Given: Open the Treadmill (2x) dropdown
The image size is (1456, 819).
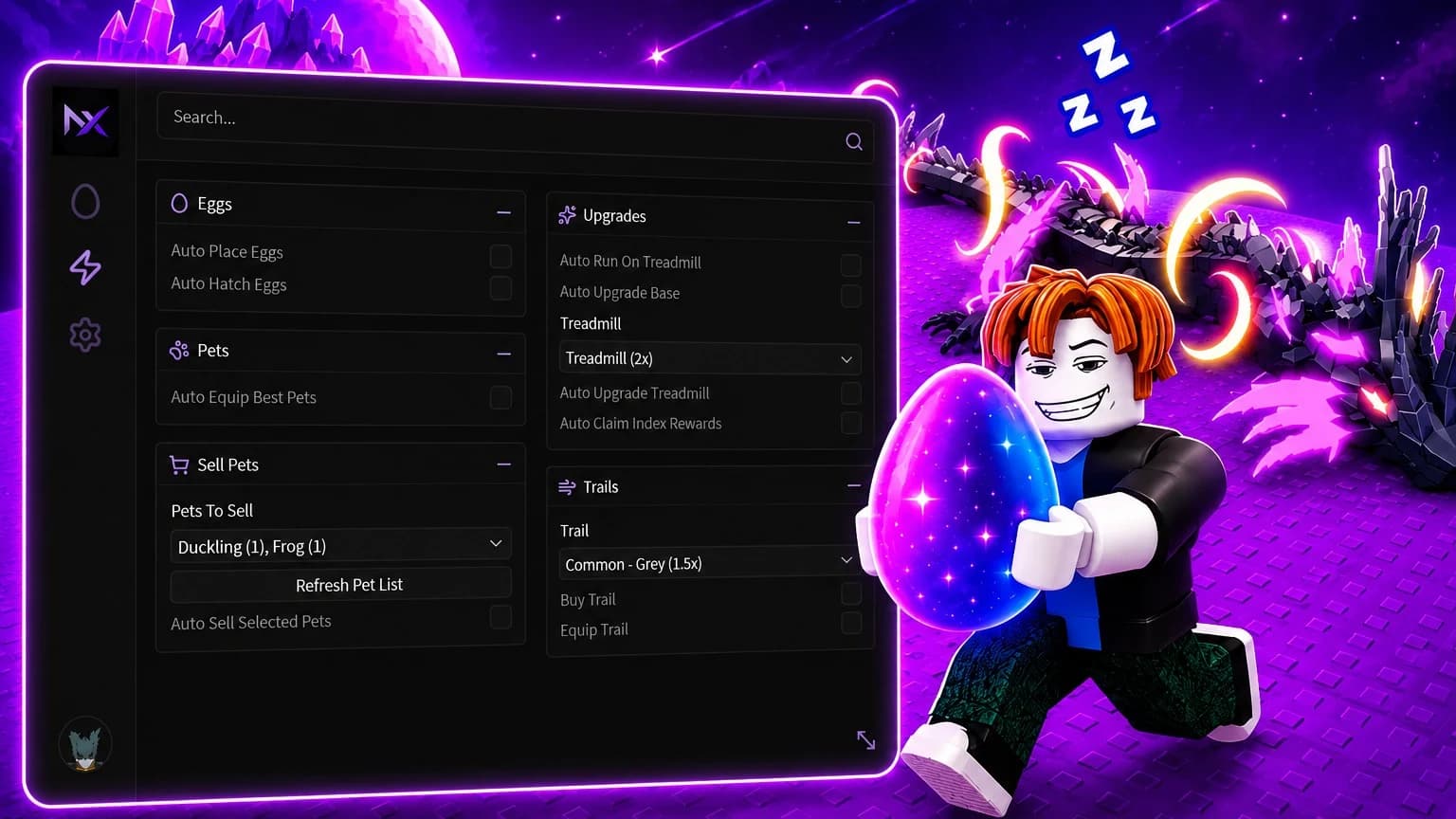Looking at the screenshot, I should coord(710,358).
